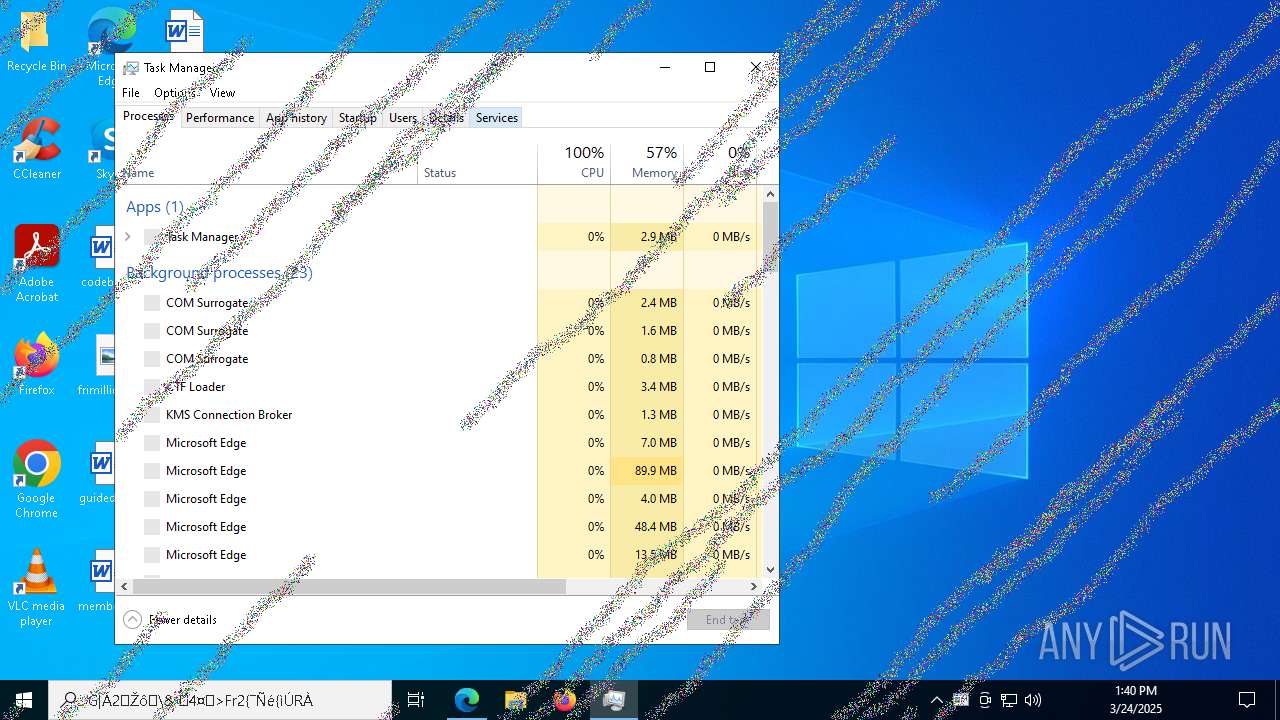The height and width of the screenshot is (720, 1280).
Task: Select the Microsoft Edge process using 7.0 MB
Action: (437, 443)
